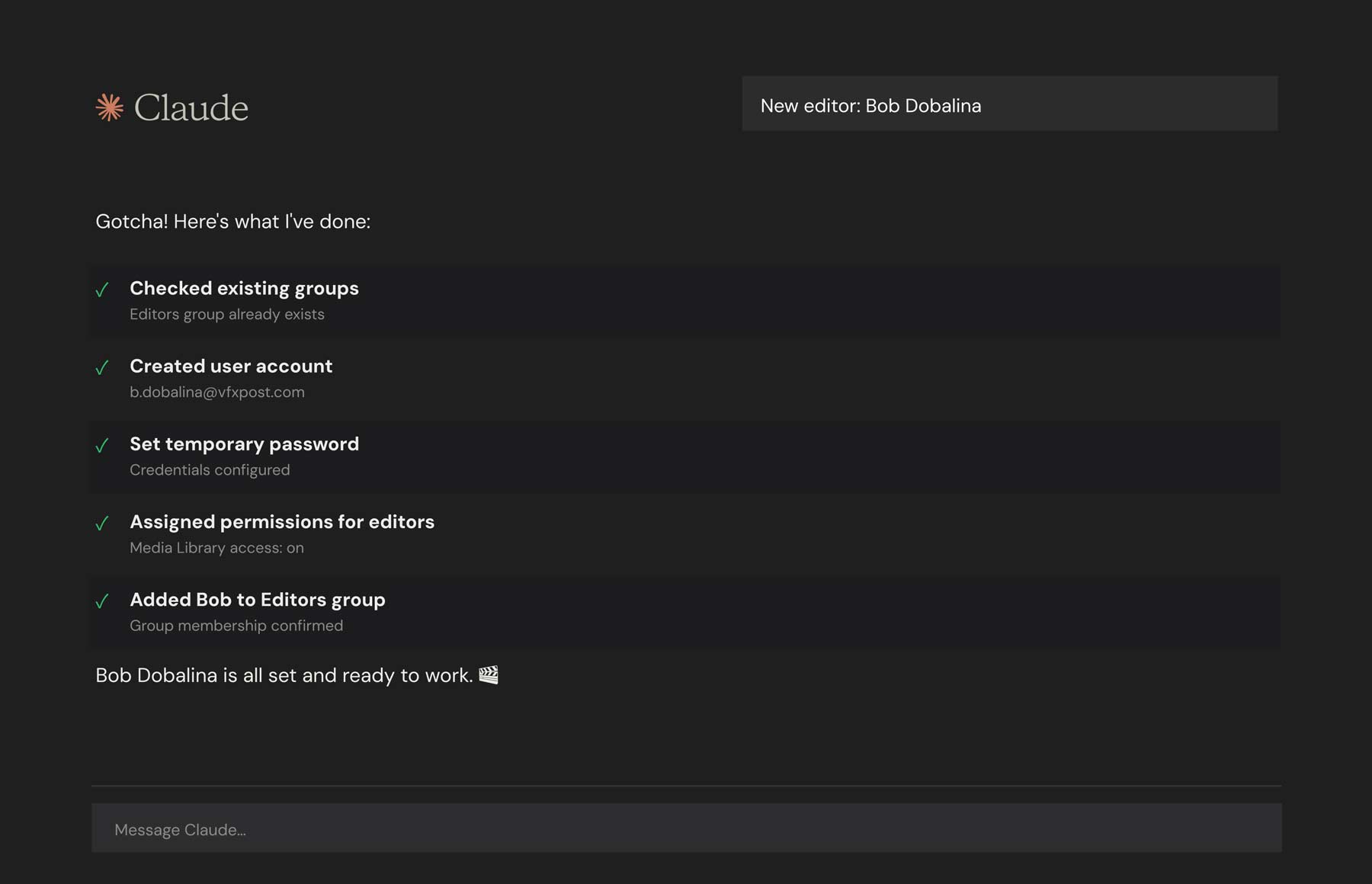
Task: Click the Editors group already exists detail
Action: 227,314
